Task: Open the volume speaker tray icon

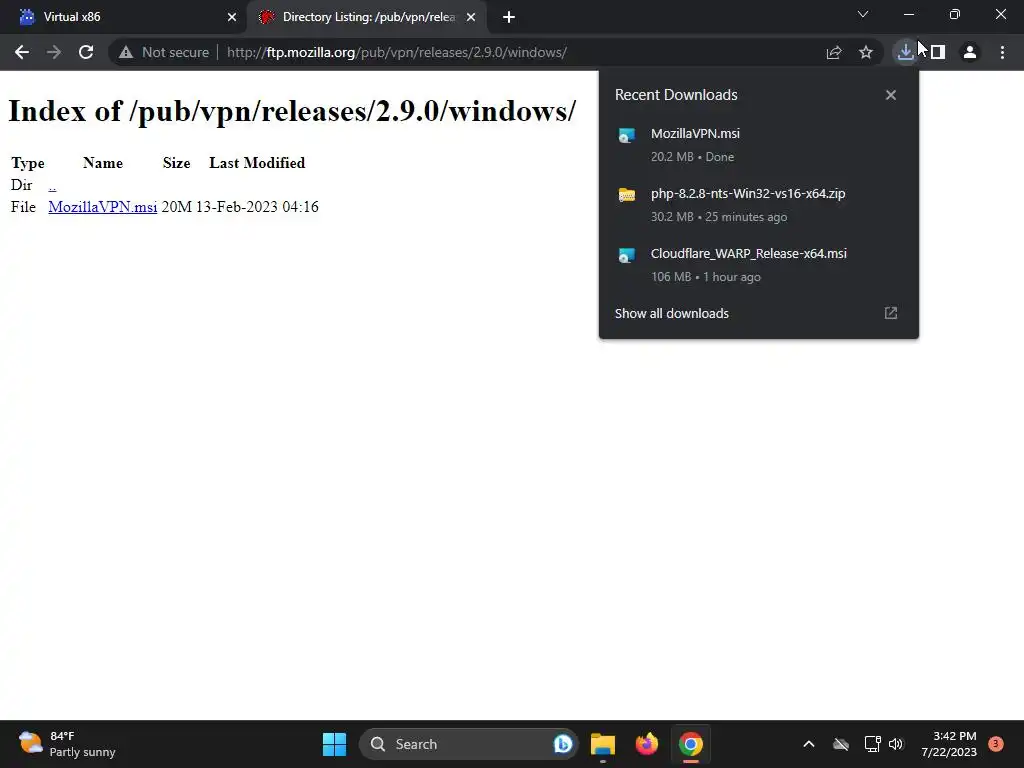Action: (896, 744)
